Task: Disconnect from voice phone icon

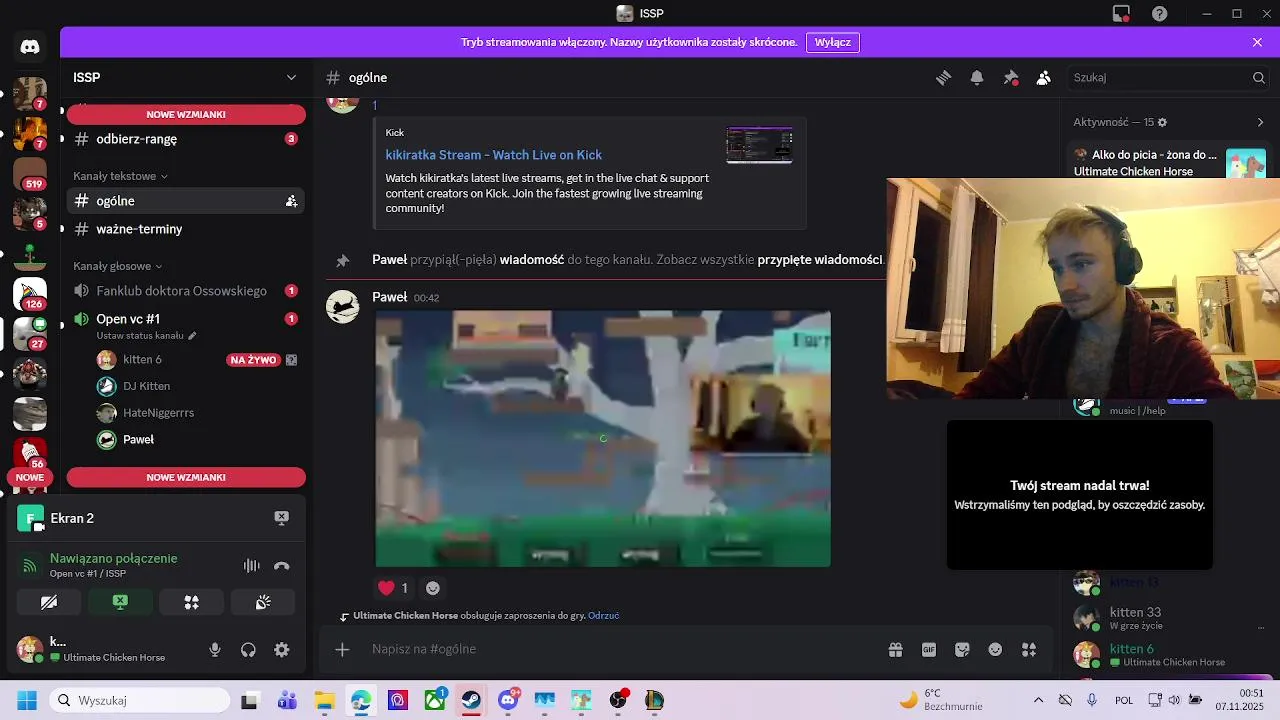Action: click(x=282, y=566)
